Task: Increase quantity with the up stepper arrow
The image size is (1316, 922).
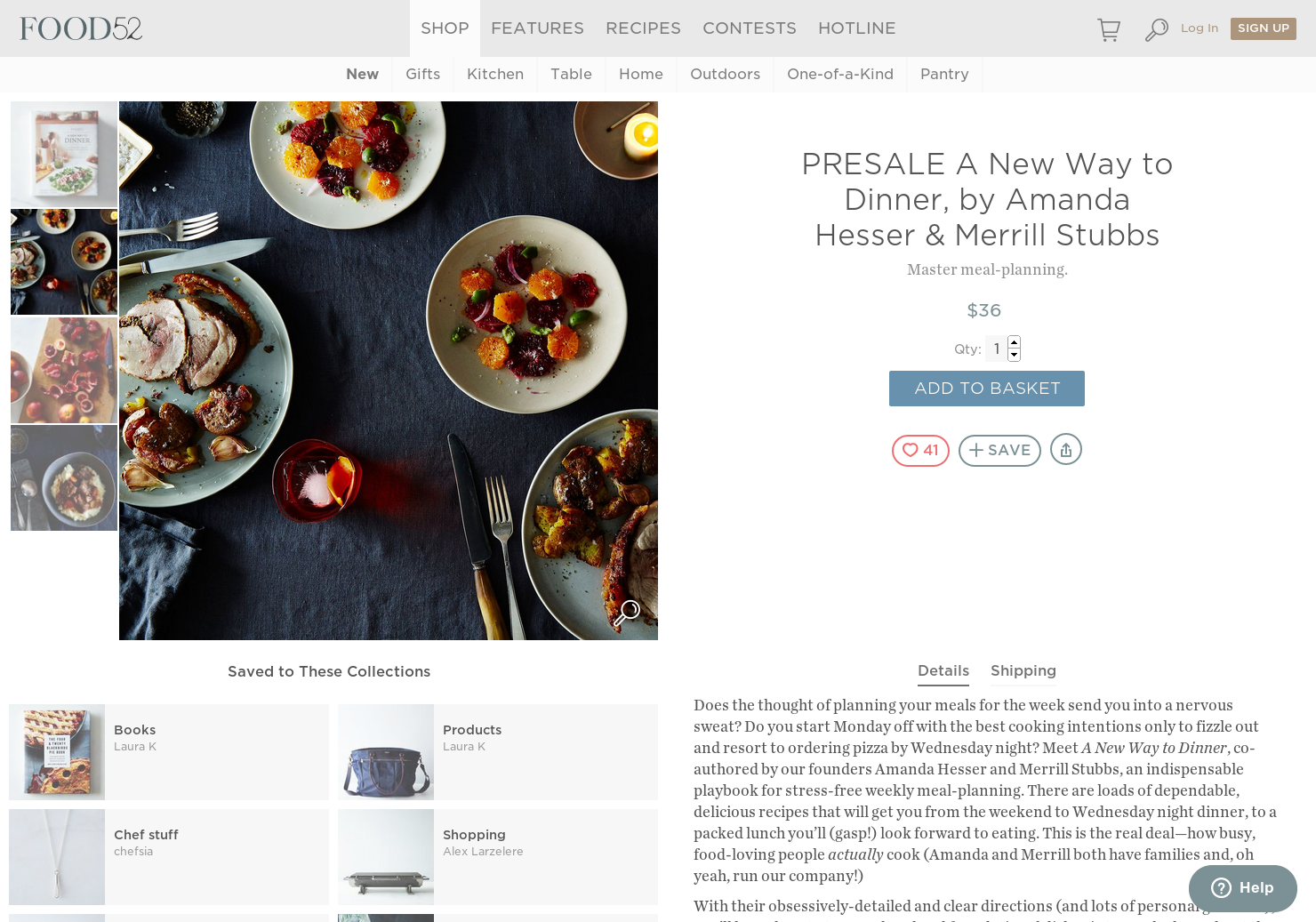Action: click(x=1014, y=342)
